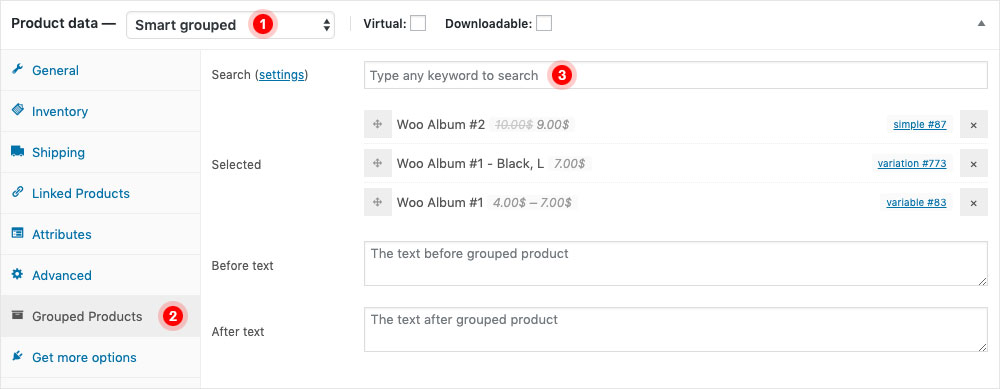Open the Get more options tab
This screenshot has height=389, width=1000.
click(100, 357)
